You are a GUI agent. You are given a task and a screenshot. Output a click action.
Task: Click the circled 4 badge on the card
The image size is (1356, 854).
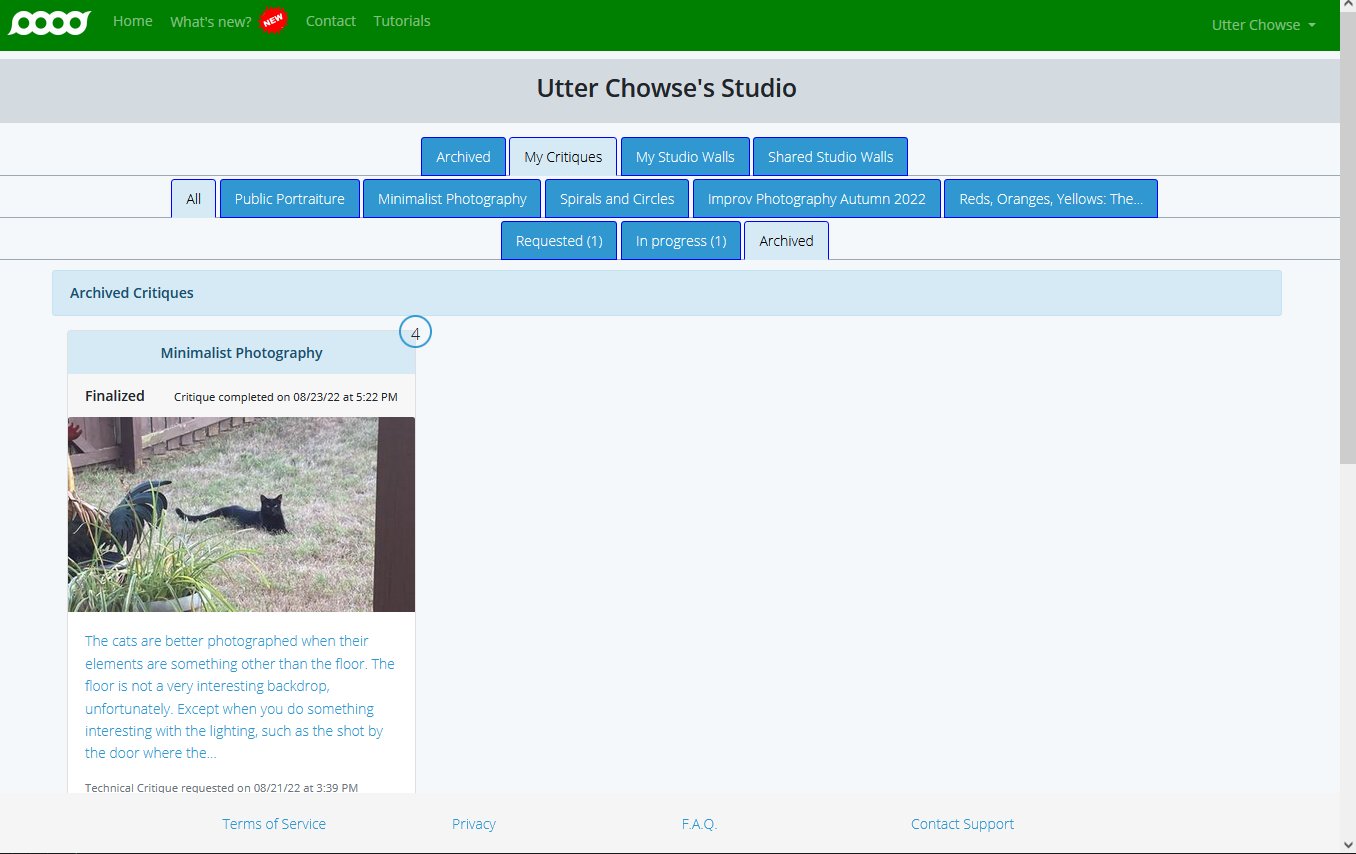415,332
